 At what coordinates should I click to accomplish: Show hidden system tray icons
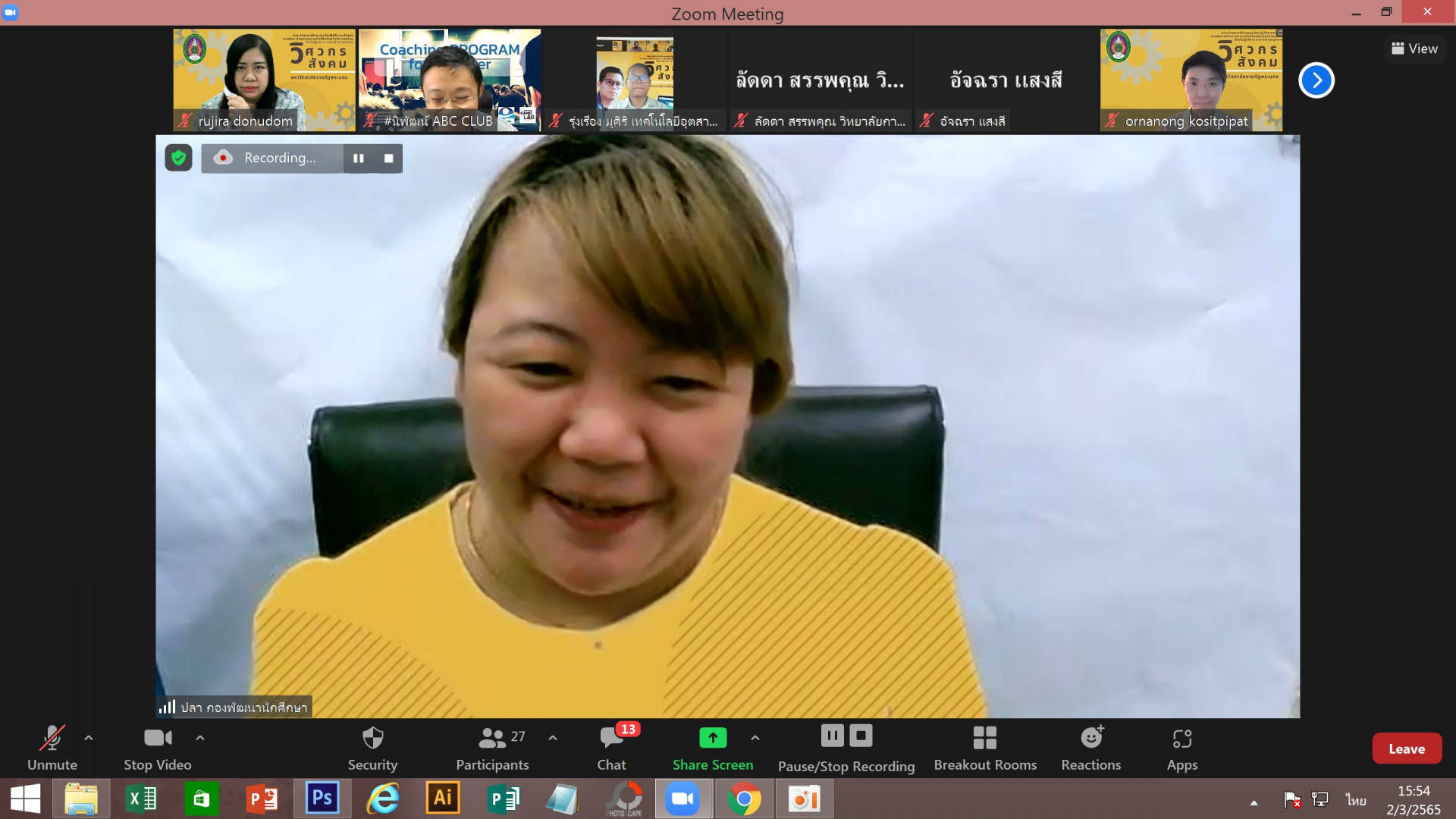(1254, 802)
